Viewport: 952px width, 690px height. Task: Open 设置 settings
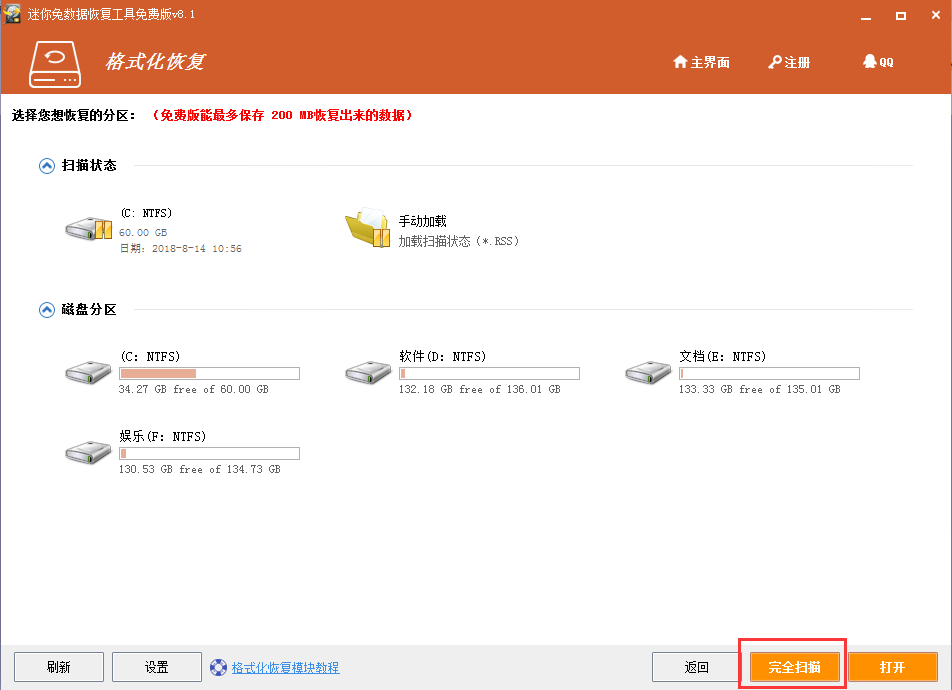tap(156, 666)
